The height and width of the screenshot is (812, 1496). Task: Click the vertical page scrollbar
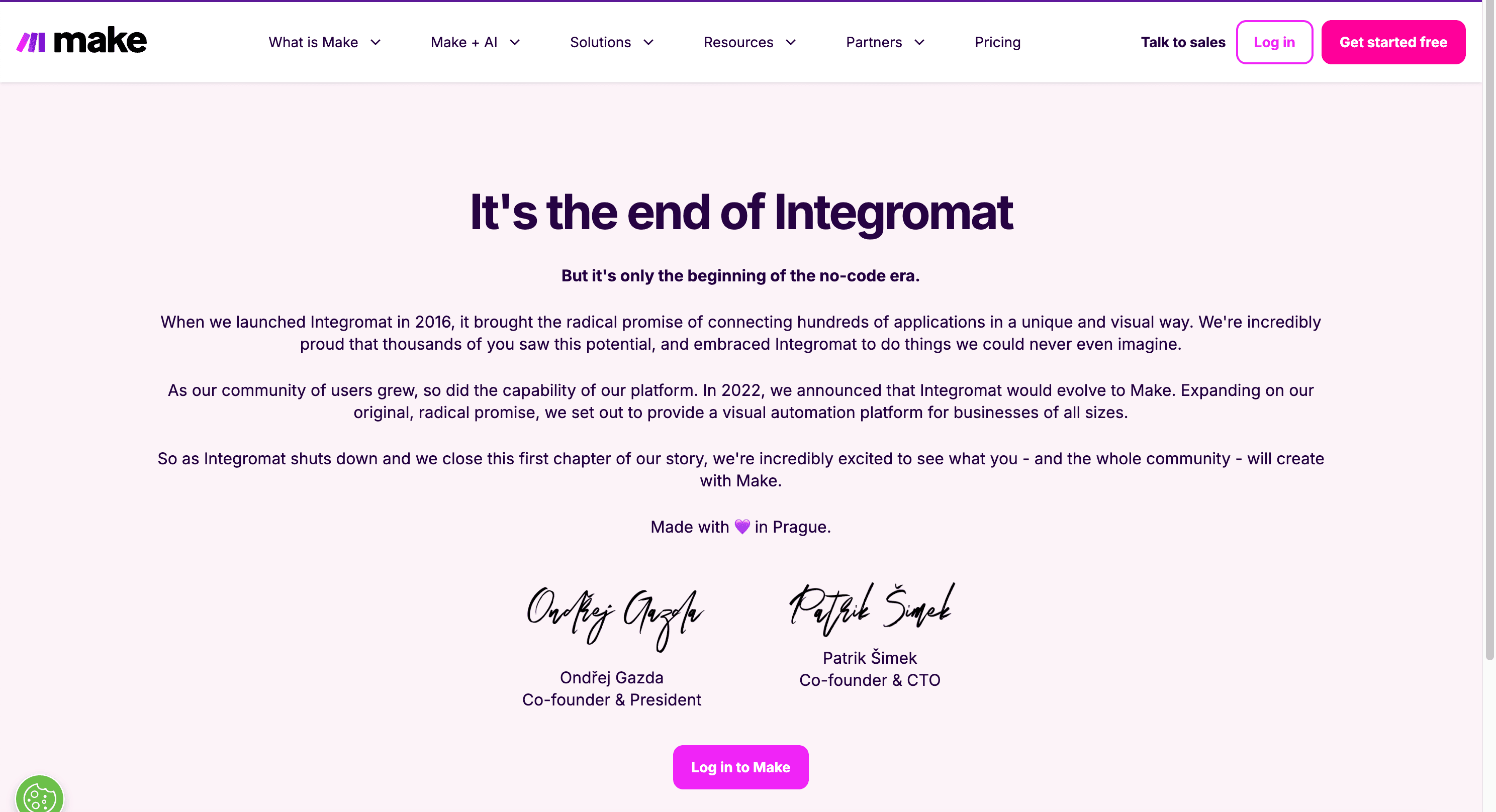point(1489,348)
